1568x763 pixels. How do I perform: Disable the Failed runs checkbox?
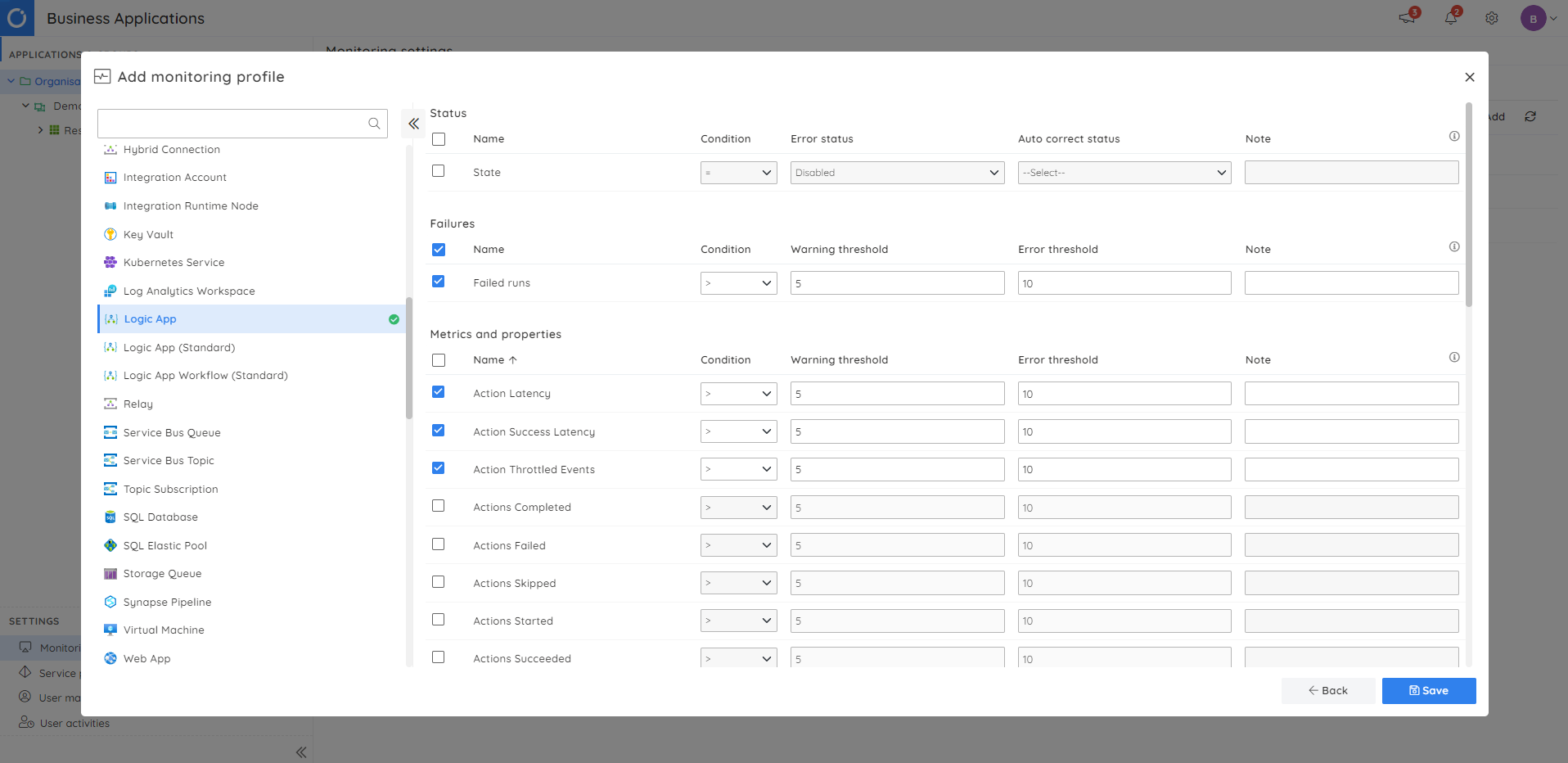click(x=439, y=281)
